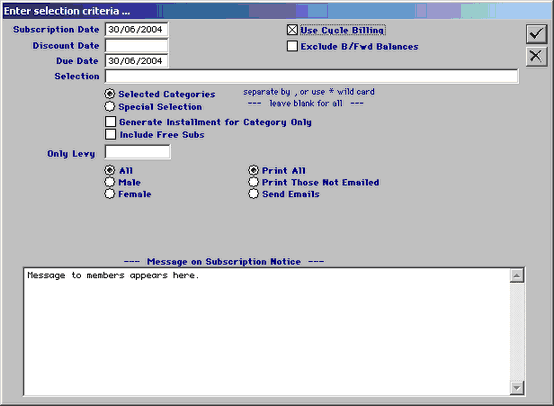The image size is (554, 406).
Task: Click the wide Selection text field
Action: 312,76
